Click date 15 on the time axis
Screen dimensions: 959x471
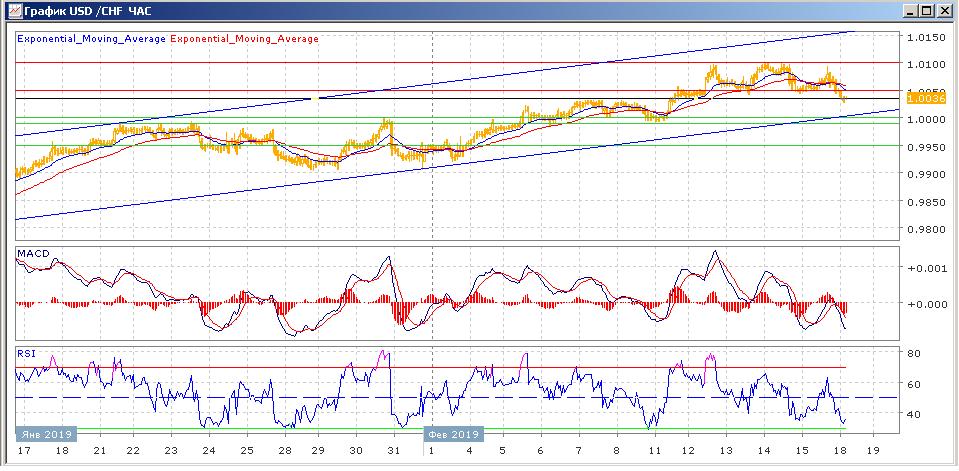click(801, 451)
